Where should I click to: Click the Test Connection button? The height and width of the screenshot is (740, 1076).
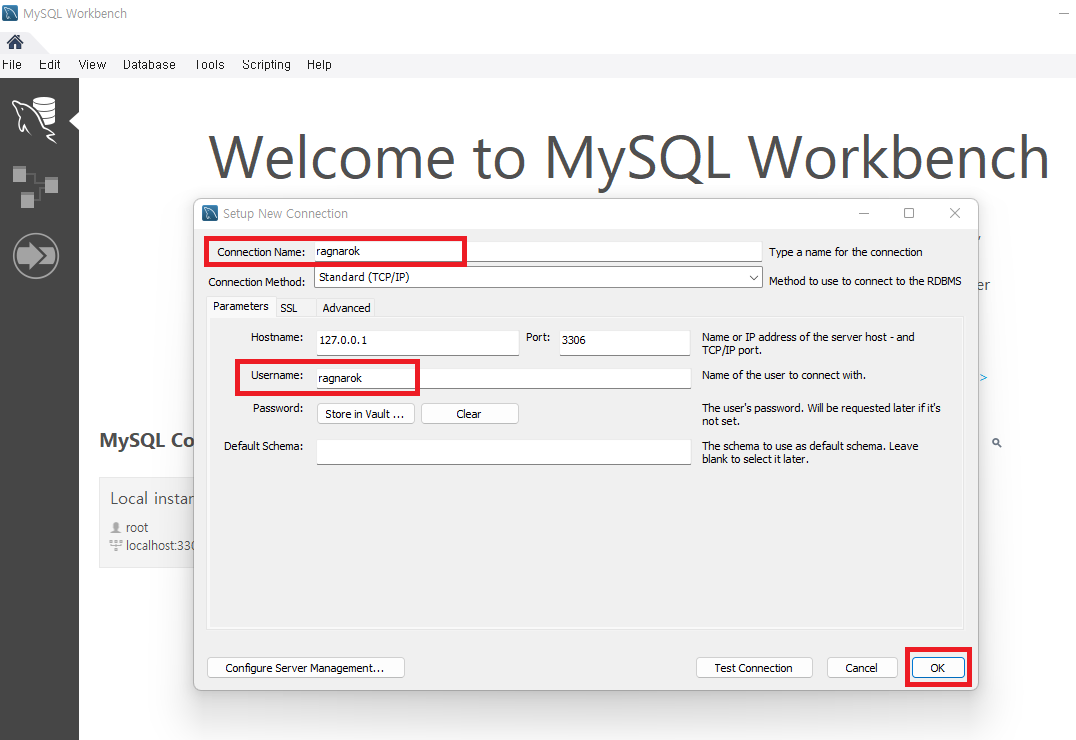[x=753, y=668]
